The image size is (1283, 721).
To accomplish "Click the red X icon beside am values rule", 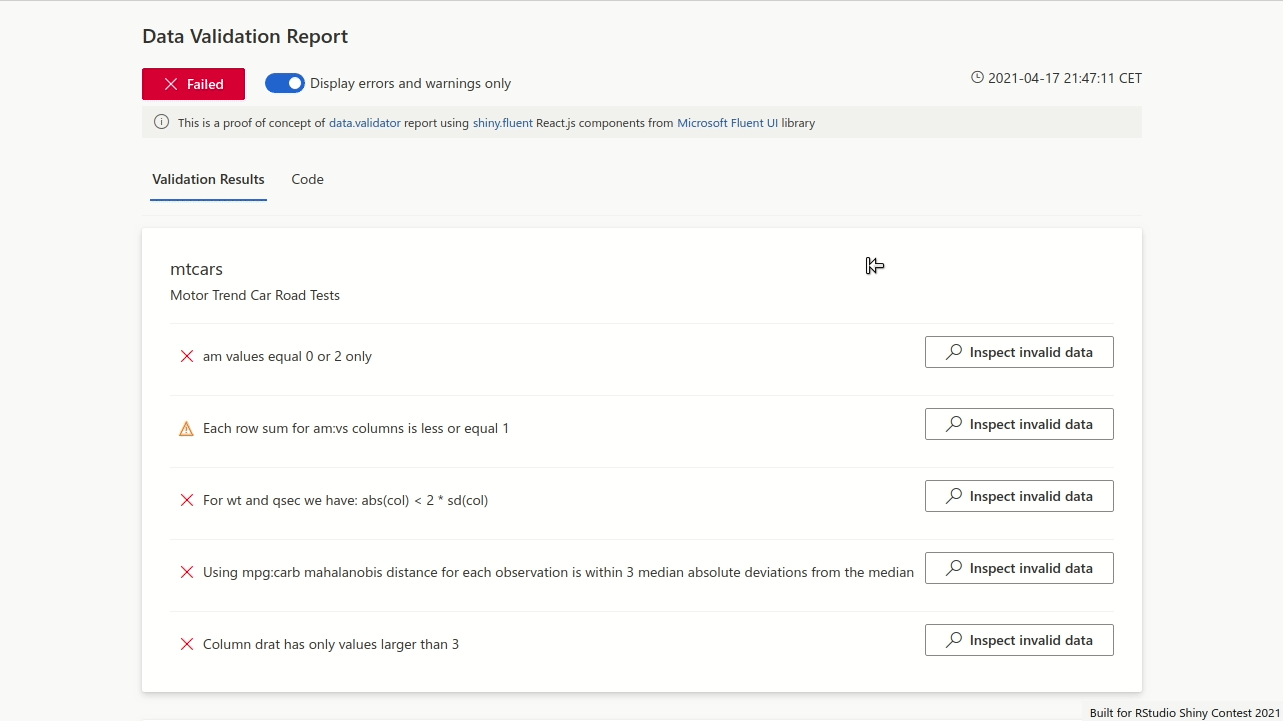I will click(186, 356).
